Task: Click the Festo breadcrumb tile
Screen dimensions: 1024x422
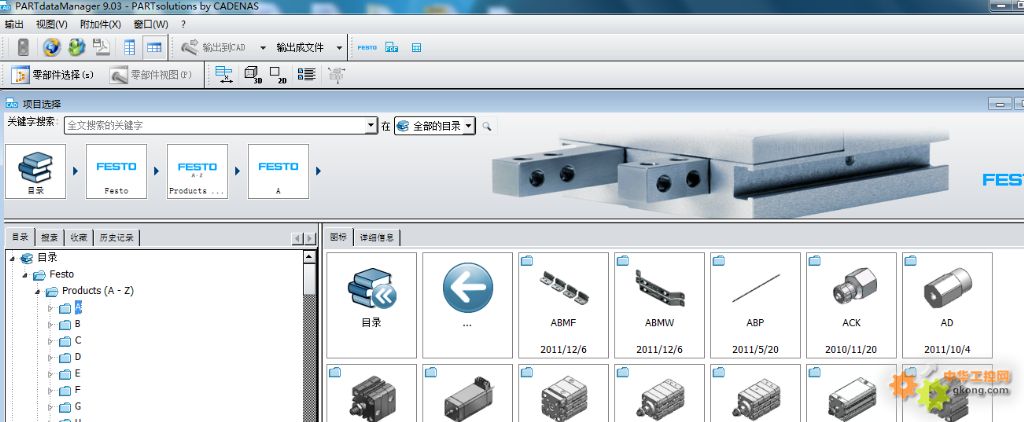Action: (x=116, y=171)
